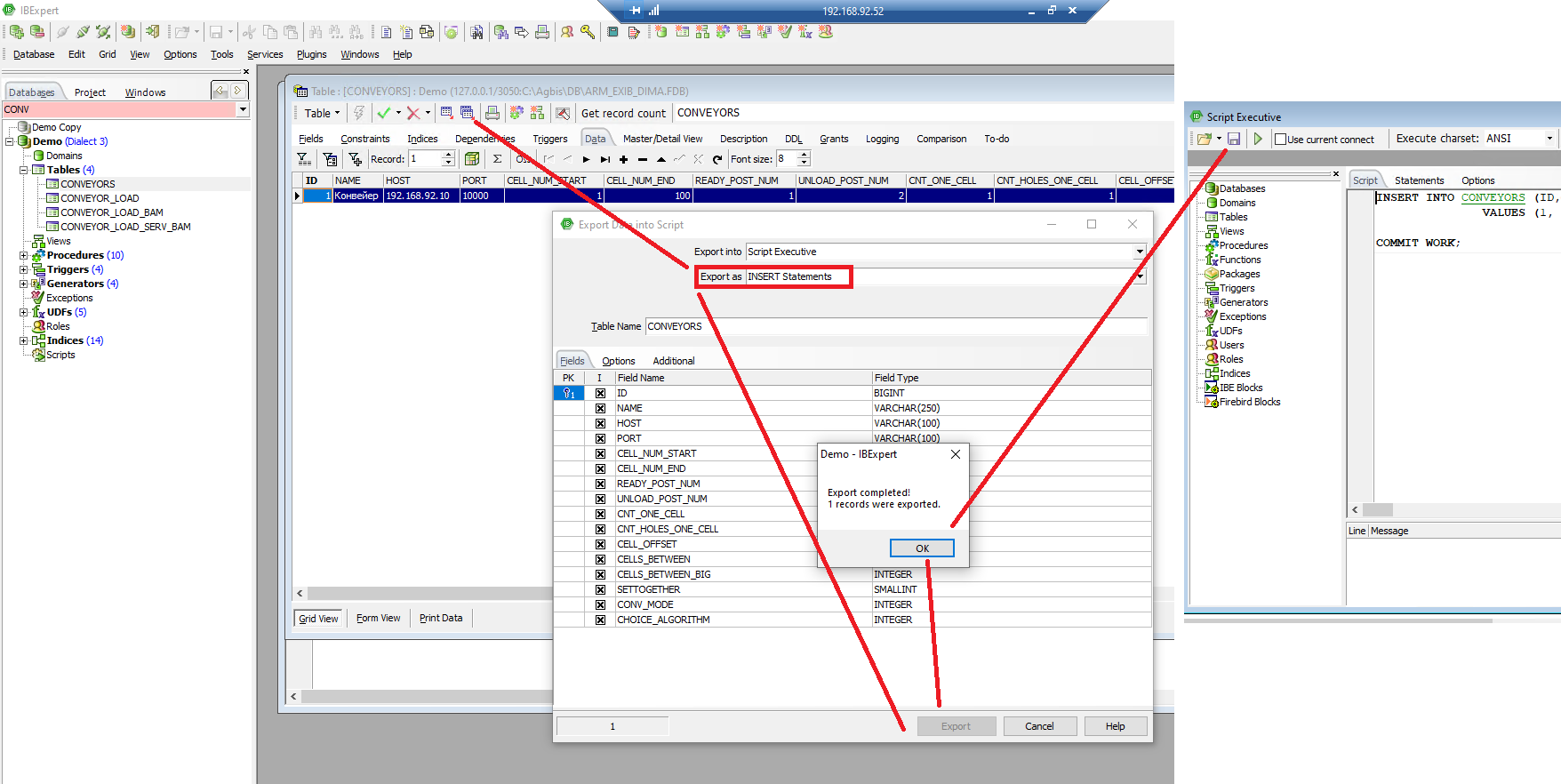1561x784 pixels.
Task: Open the Options tab in Export dialog
Action: tap(619, 361)
